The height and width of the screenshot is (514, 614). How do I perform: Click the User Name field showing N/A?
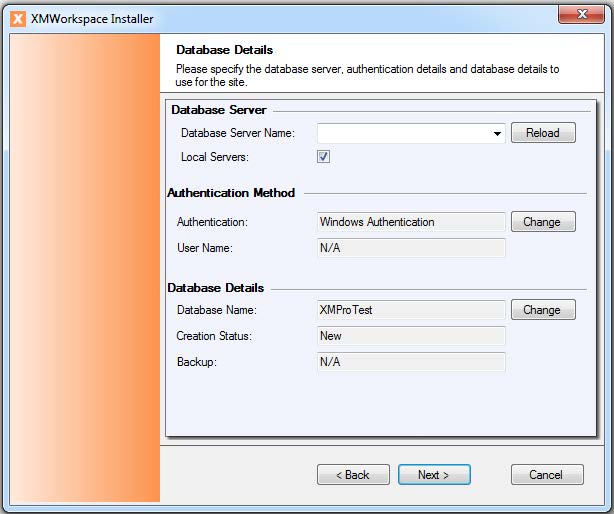pos(410,248)
